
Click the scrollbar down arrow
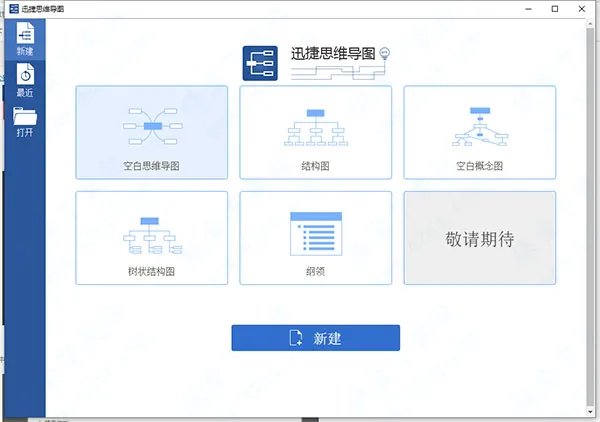[590, 412]
